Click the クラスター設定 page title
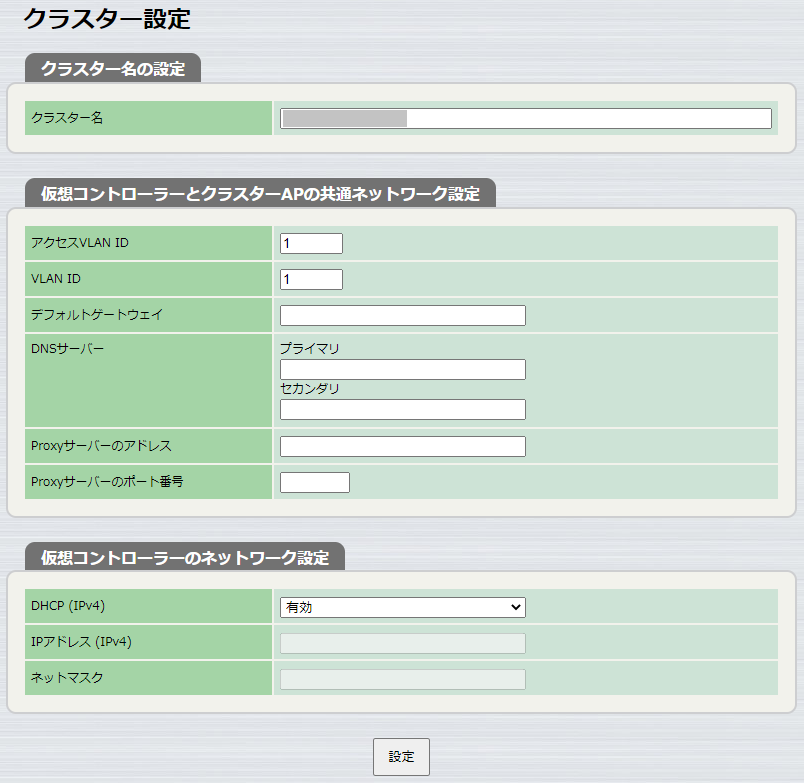The height and width of the screenshot is (783, 804). point(93,18)
